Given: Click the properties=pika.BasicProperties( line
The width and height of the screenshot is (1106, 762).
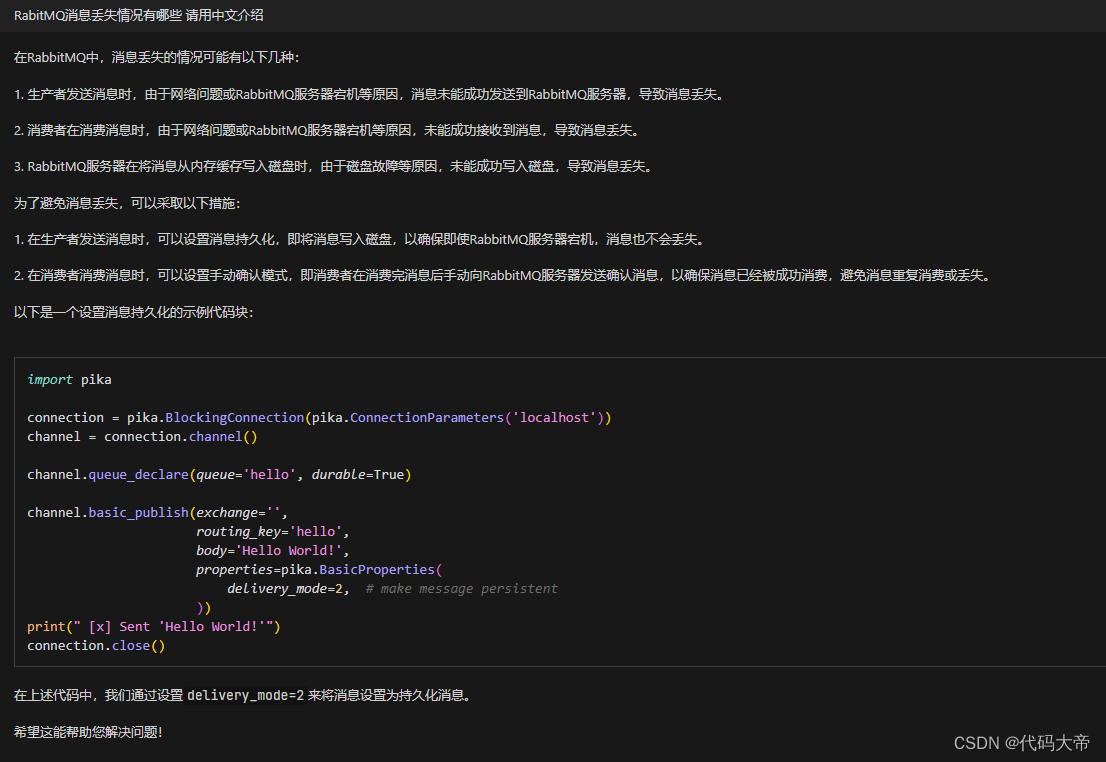Looking at the screenshot, I should tap(319, 569).
